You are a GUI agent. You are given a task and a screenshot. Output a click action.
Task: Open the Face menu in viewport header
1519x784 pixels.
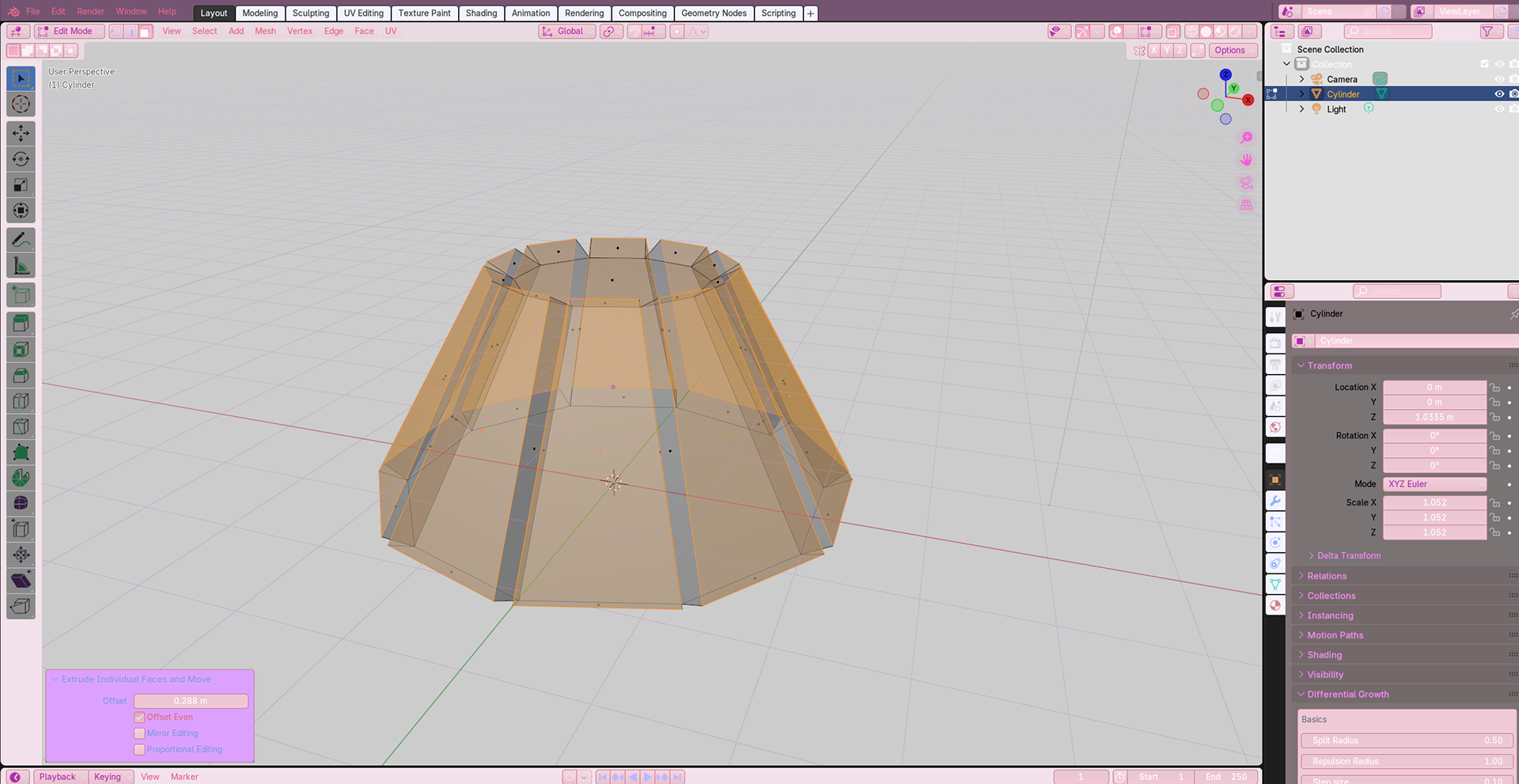click(364, 32)
